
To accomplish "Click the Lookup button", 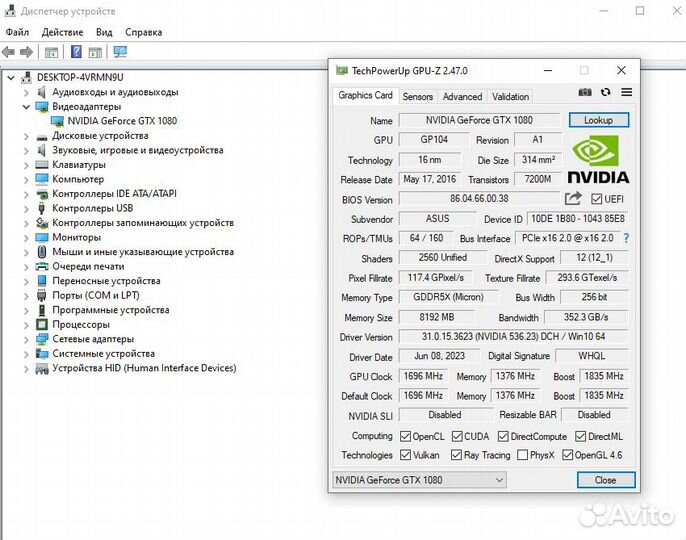I will tap(598, 120).
